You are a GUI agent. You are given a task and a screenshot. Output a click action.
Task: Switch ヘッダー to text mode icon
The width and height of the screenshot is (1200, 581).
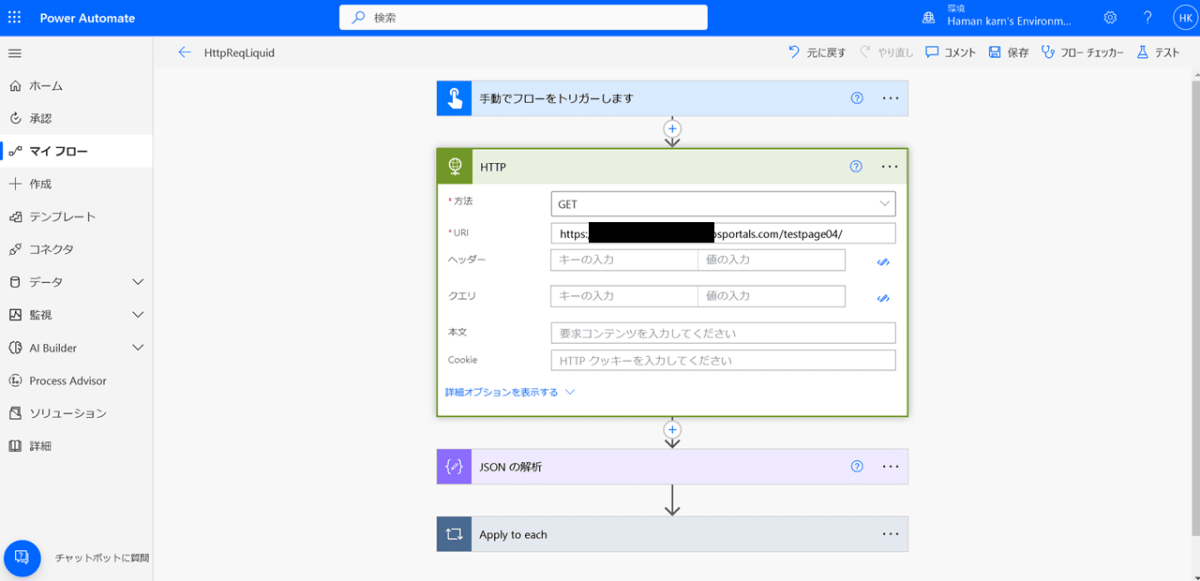(x=883, y=261)
